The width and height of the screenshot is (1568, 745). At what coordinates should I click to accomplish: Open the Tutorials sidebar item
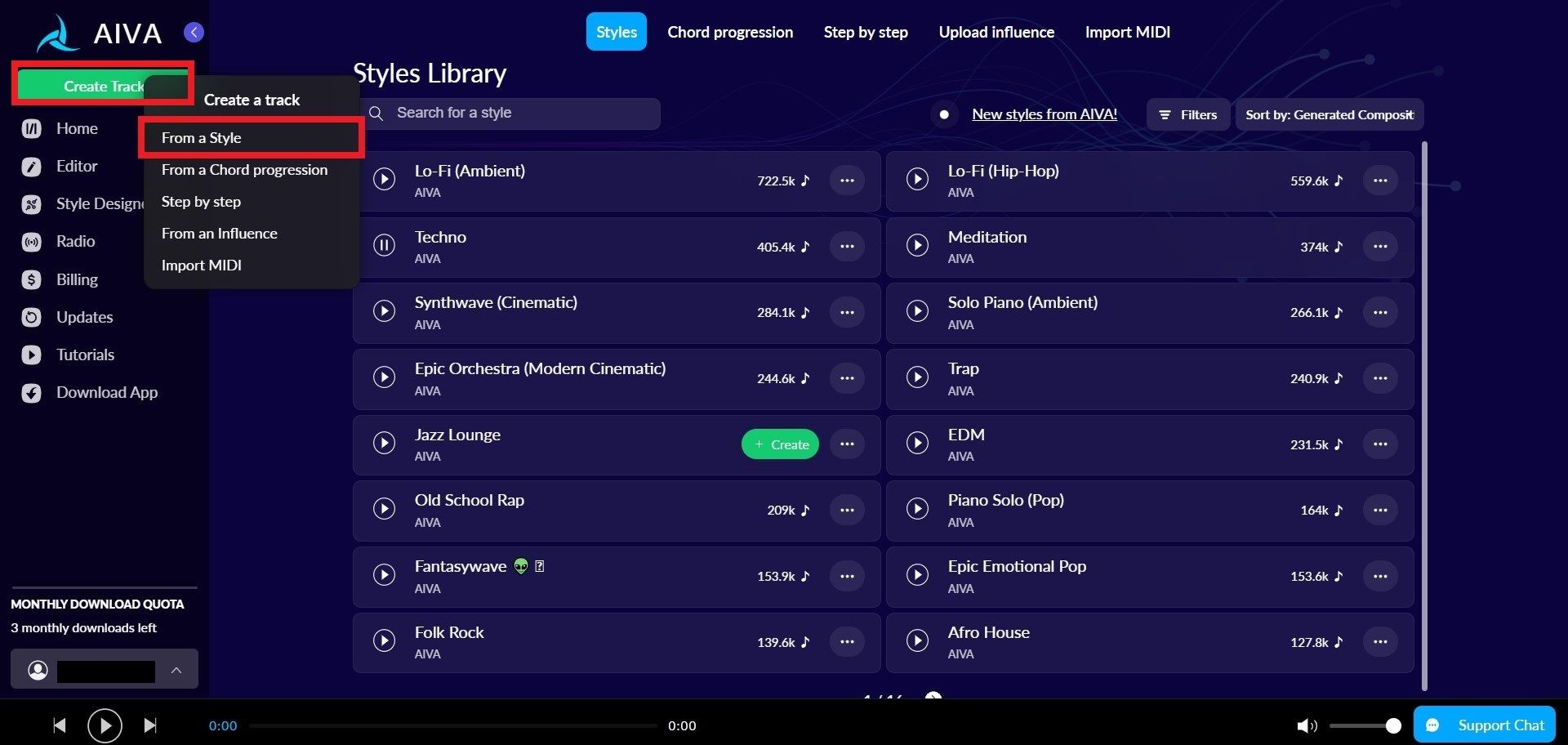(x=68, y=355)
